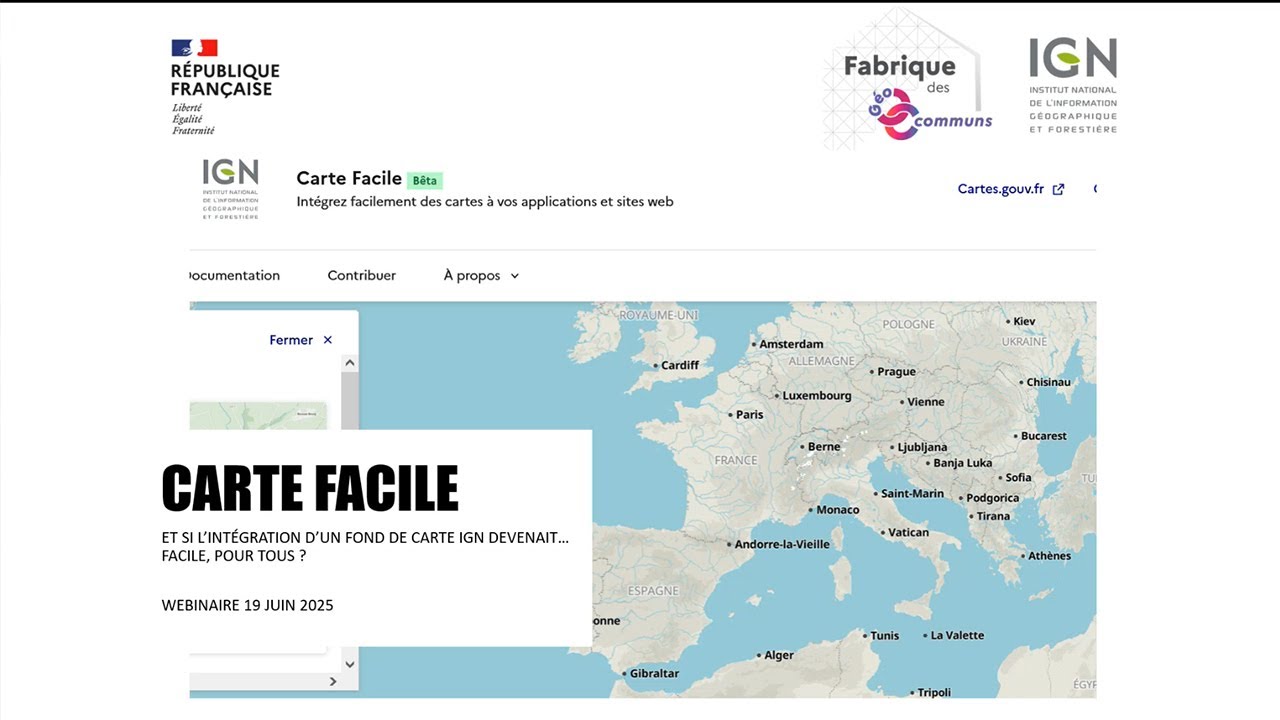Click the Bêta badge
The height and width of the screenshot is (720, 1280).
425,181
